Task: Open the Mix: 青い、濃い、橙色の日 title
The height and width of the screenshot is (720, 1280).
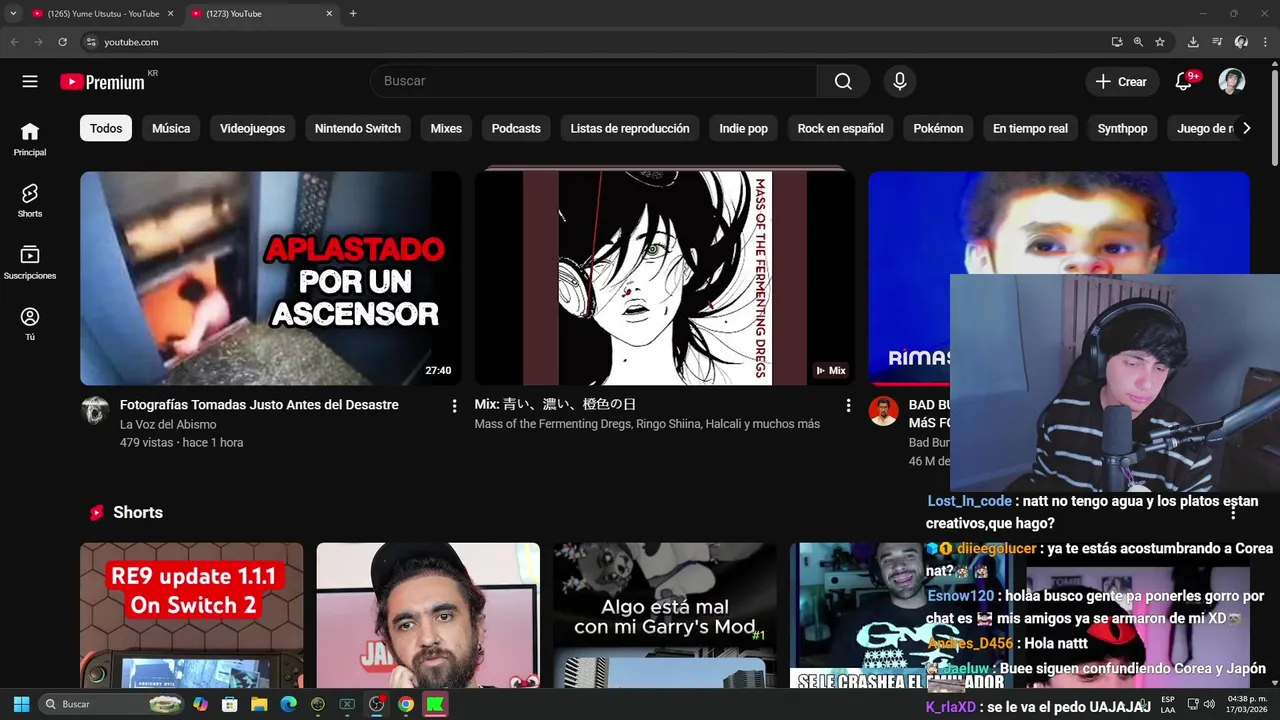Action: [555, 405]
